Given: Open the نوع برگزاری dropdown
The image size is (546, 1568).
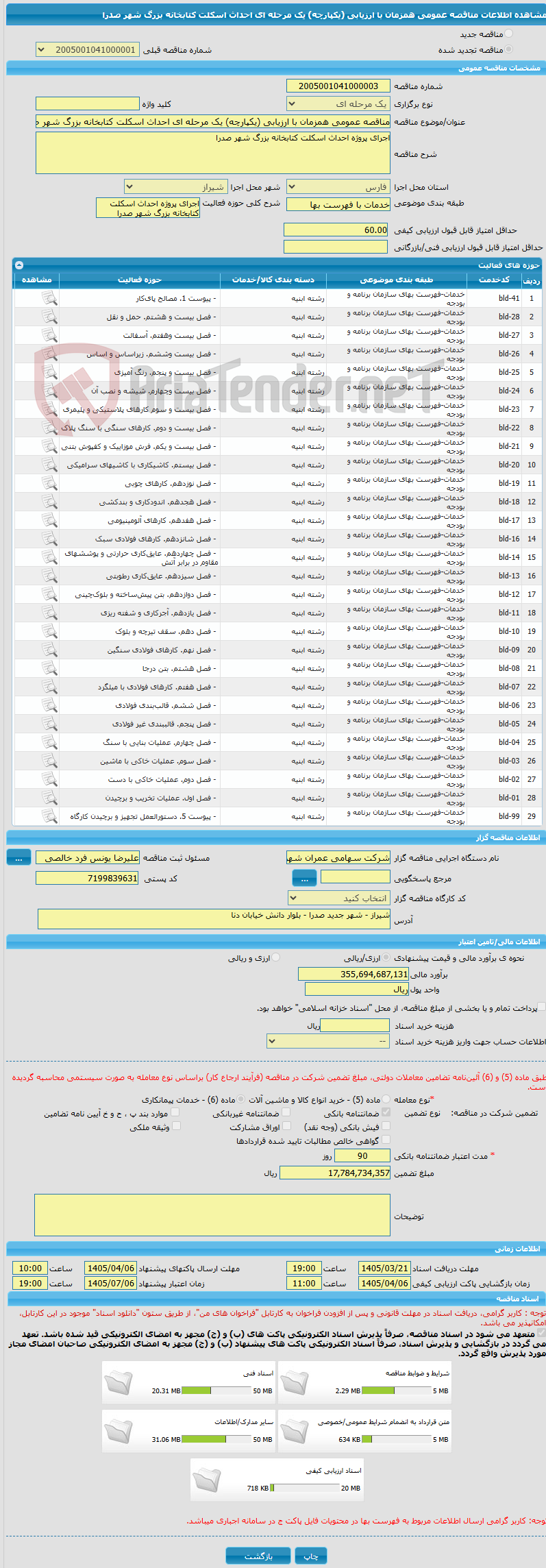Looking at the screenshot, I should pyautogui.click(x=338, y=103).
